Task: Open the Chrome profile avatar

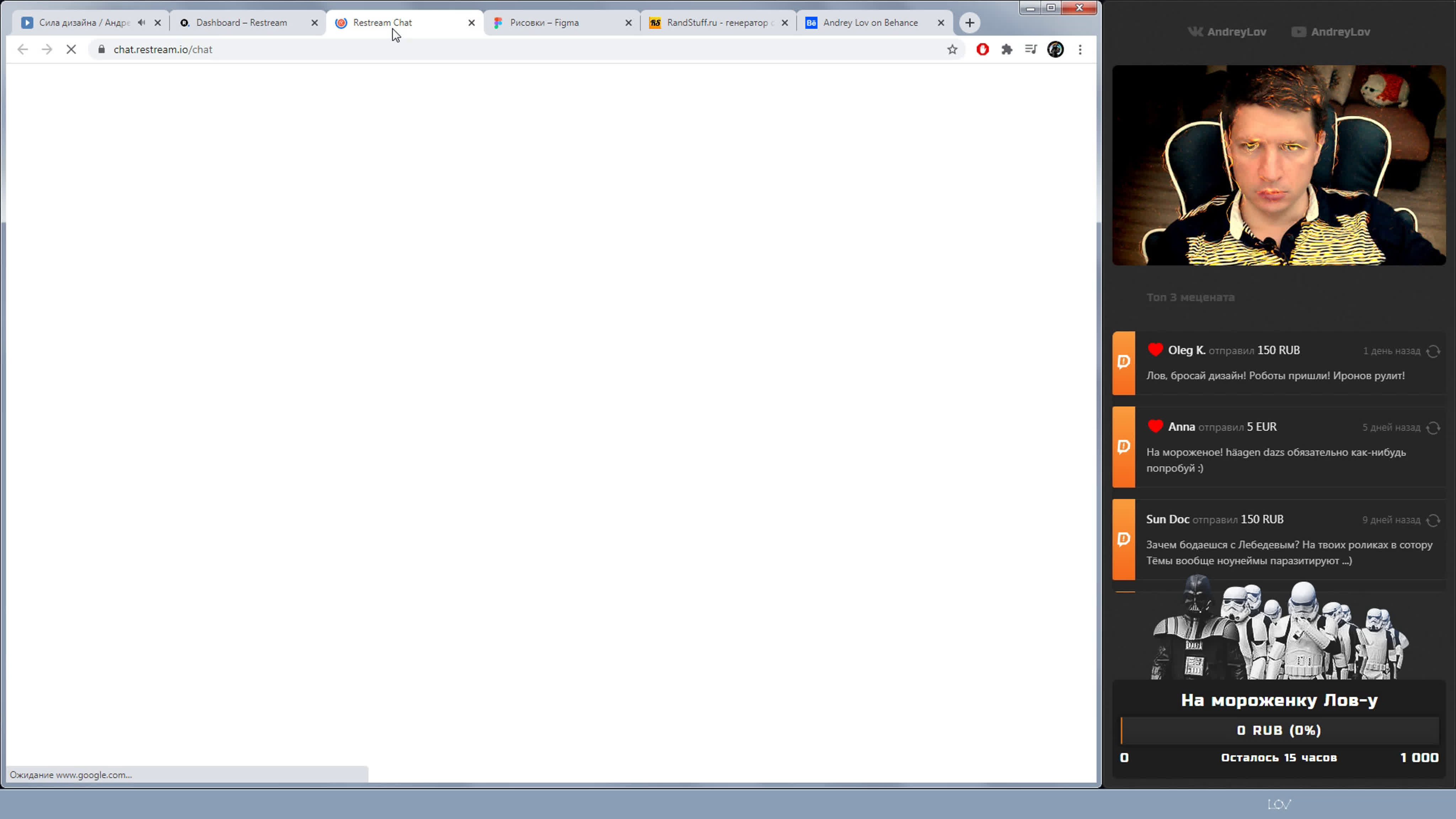Action: coord(1055,50)
